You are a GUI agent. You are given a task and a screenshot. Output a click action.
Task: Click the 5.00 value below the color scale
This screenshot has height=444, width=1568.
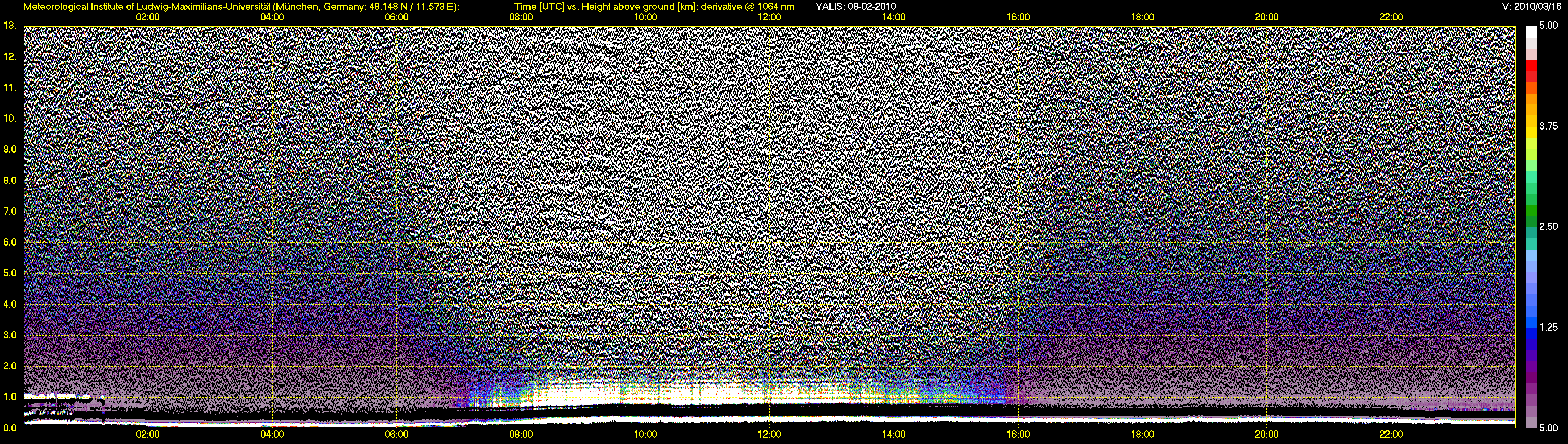(x=1549, y=428)
